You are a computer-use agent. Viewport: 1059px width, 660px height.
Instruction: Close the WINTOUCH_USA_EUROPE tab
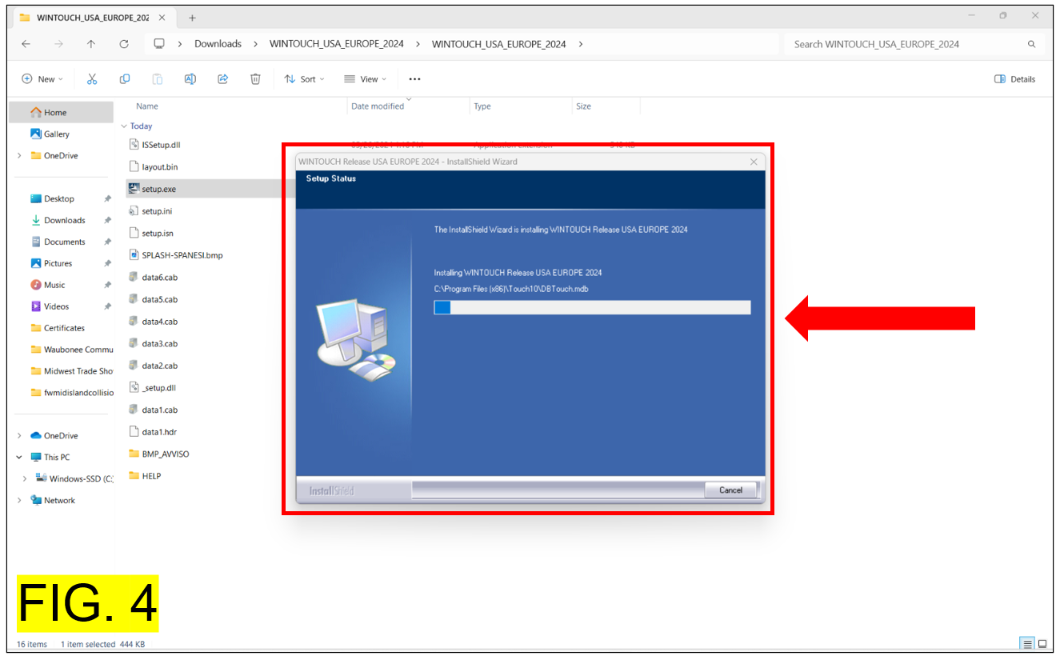pyautogui.click(x=162, y=18)
